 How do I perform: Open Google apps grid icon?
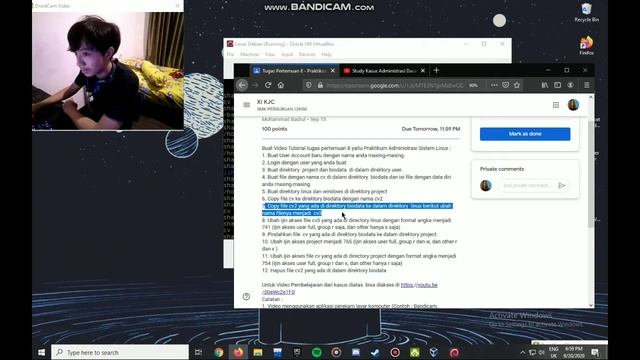pos(556,105)
